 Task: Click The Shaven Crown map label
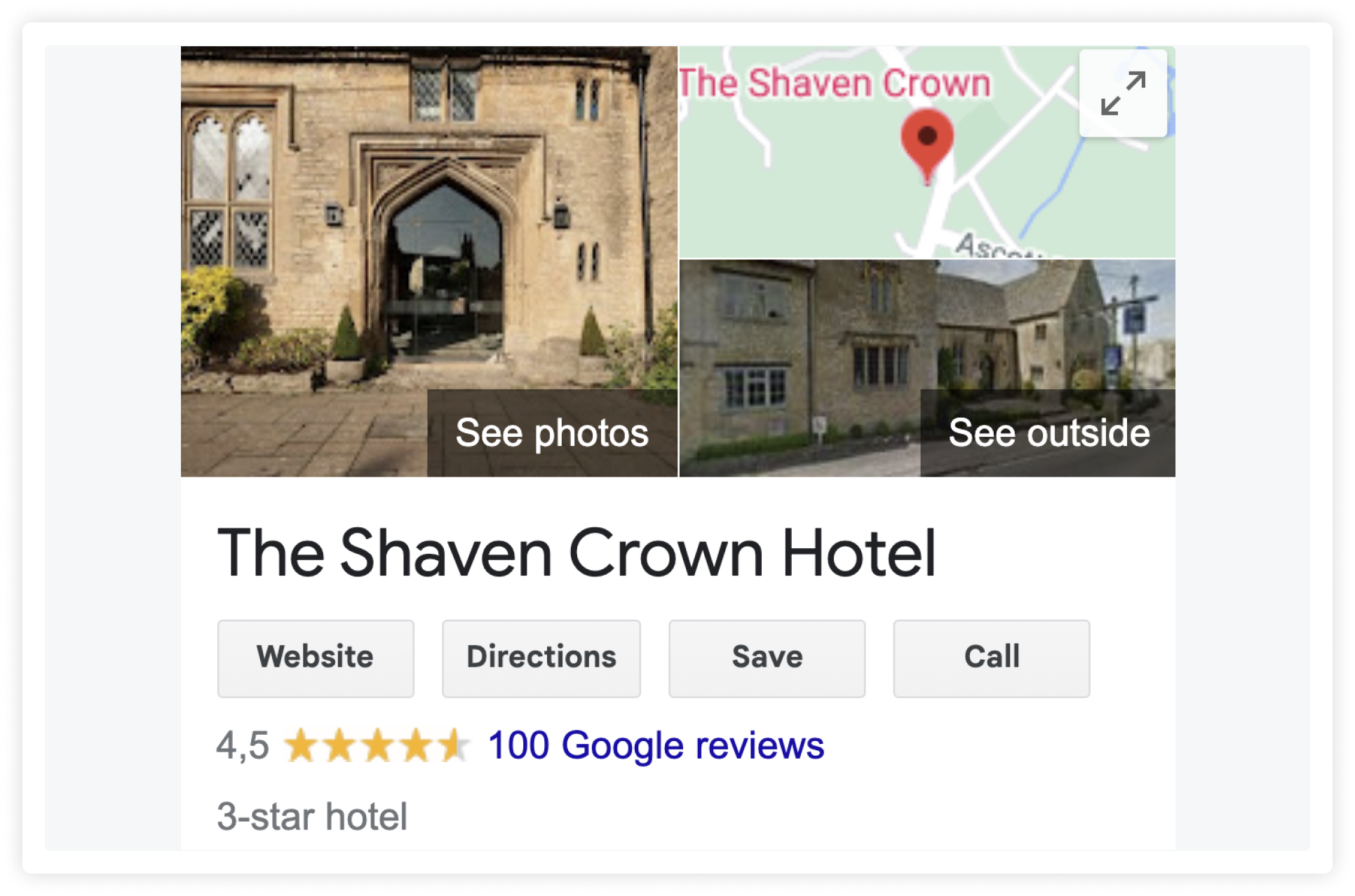click(835, 83)
